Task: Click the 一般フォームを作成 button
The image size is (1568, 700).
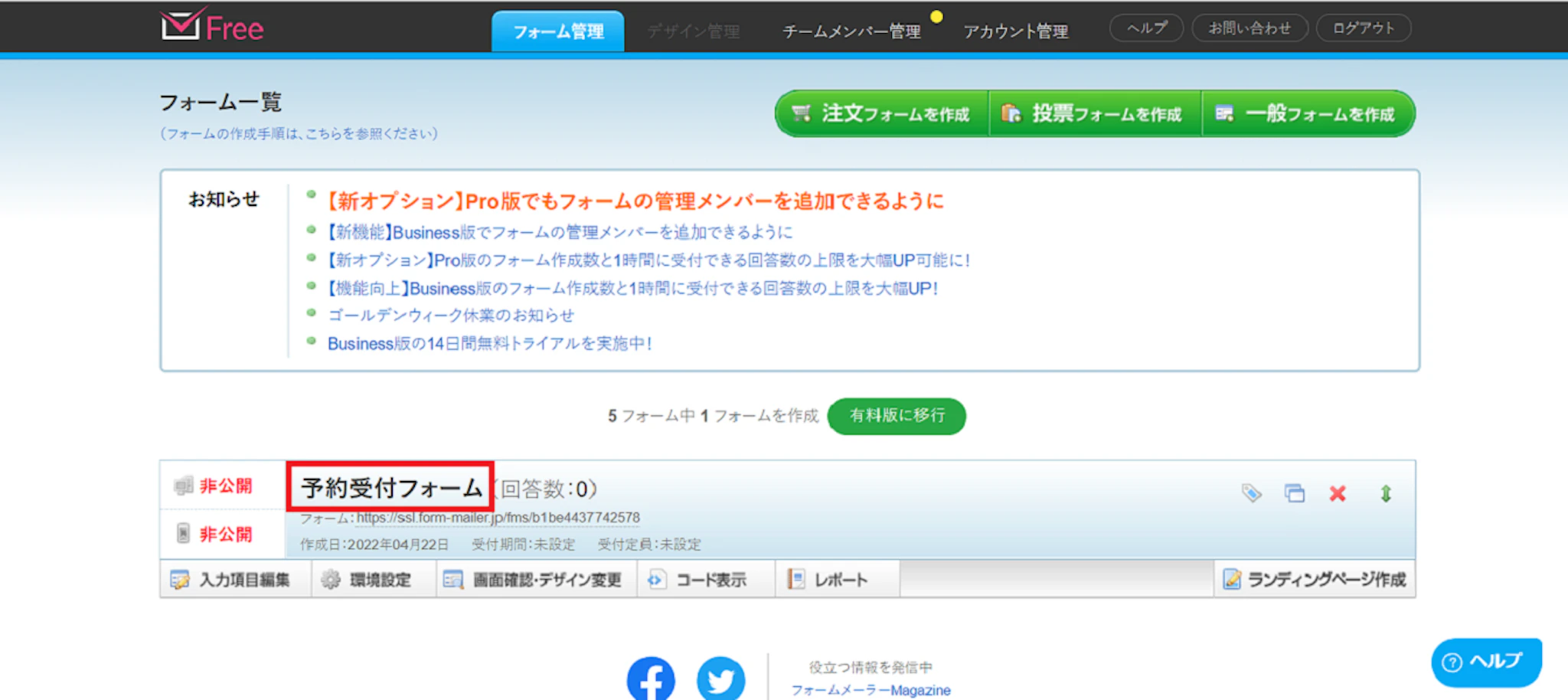Action: pyautogui.click(x=1308, y=114)
